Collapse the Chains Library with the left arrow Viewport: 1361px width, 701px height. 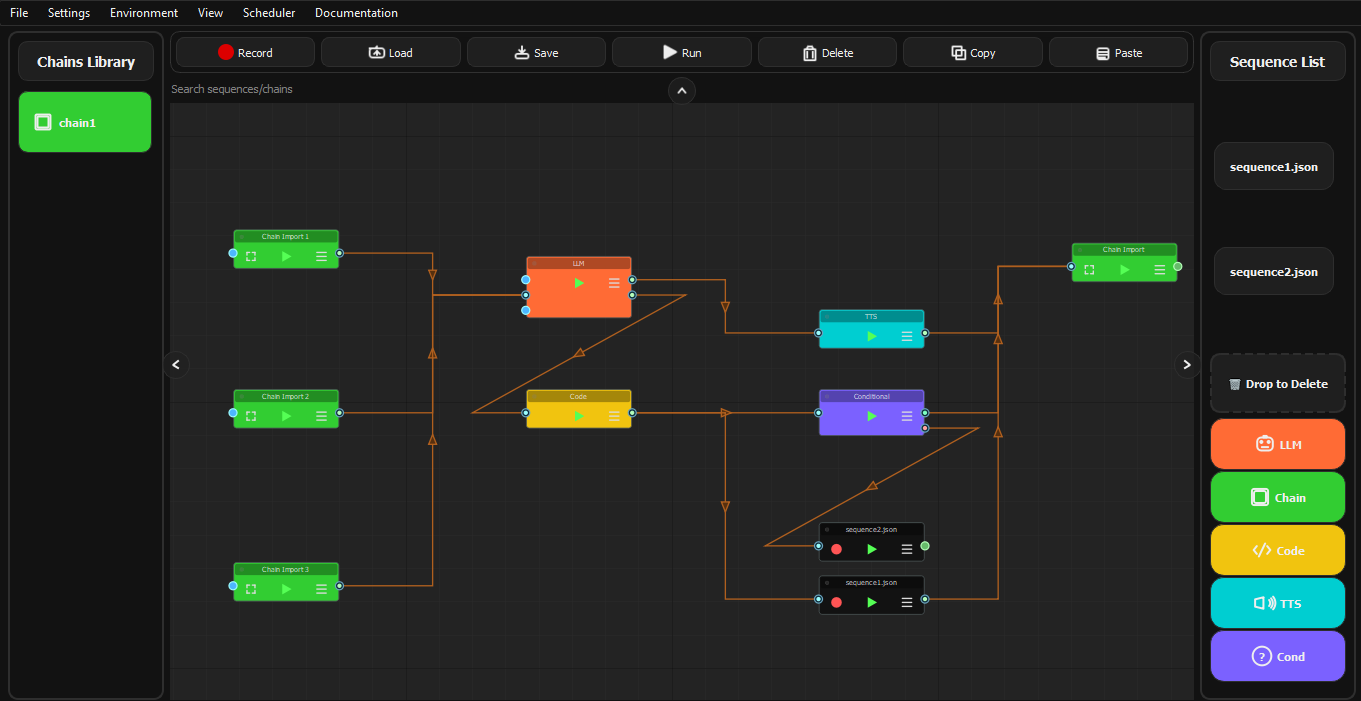pos(176,365)
